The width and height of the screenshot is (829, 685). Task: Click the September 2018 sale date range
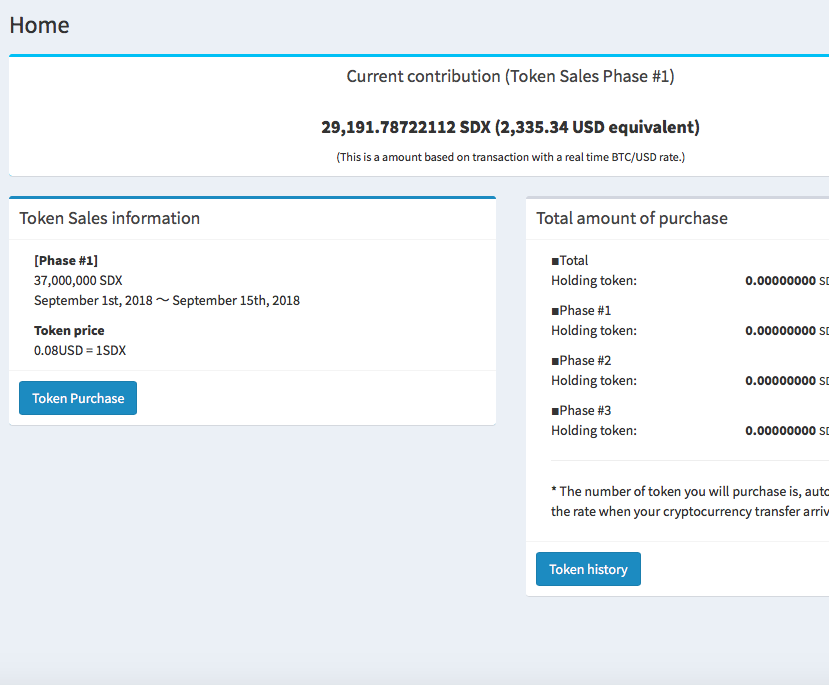pyautogui.click(x=167, y=300)
